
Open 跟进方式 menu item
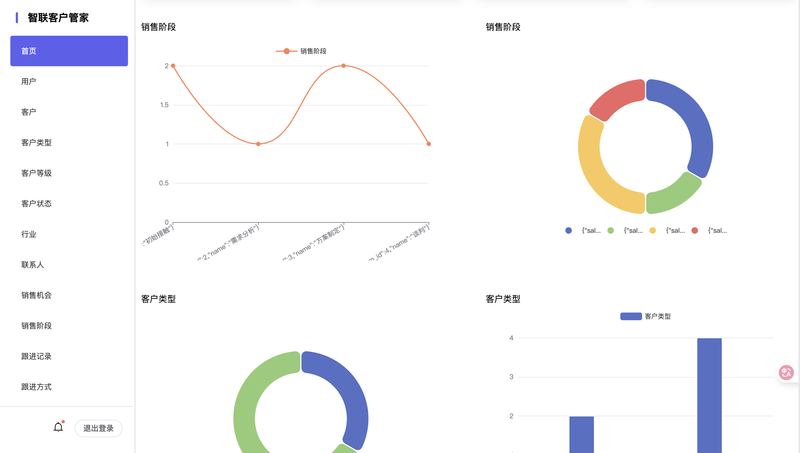tap(69, 387)
